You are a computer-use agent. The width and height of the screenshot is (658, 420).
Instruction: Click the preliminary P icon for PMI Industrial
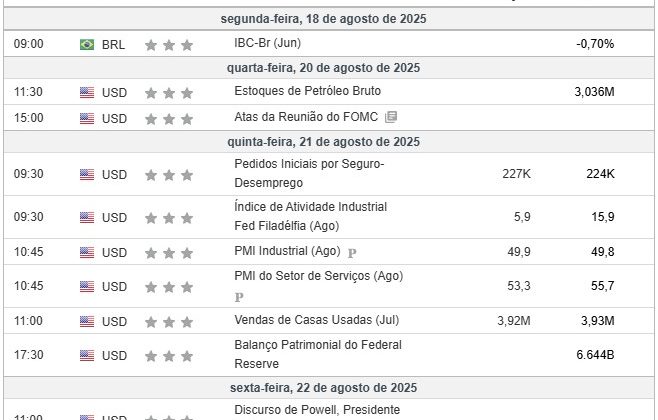(352, 253)
